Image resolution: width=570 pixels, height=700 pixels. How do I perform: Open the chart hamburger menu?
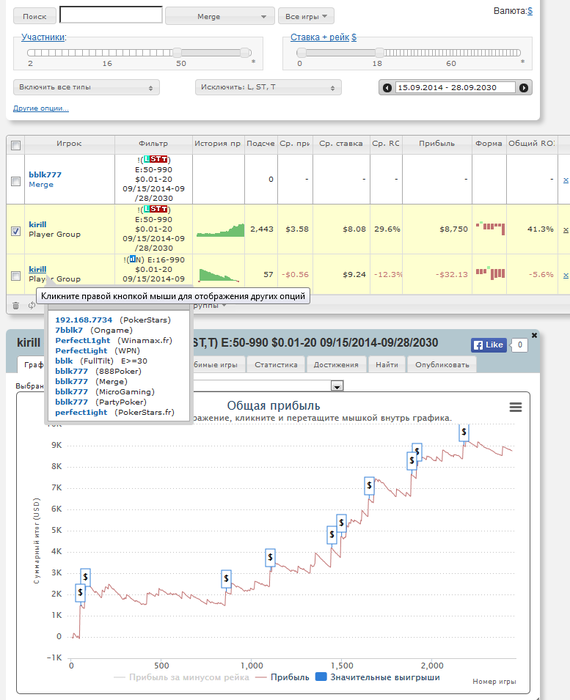click(x=516, y=407)
